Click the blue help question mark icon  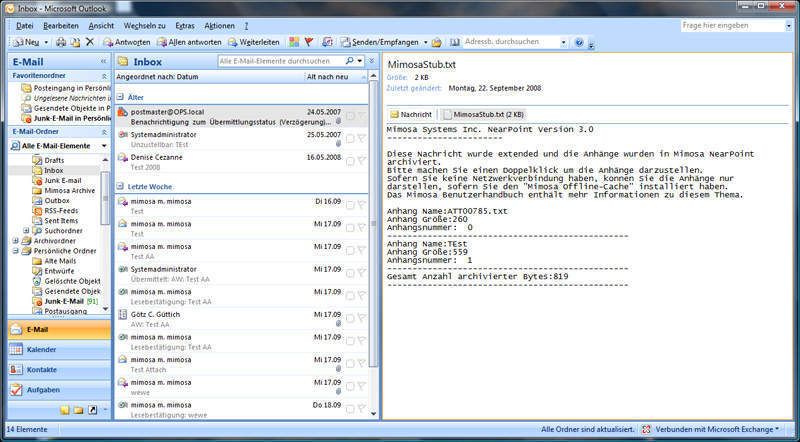coord(579,42)
